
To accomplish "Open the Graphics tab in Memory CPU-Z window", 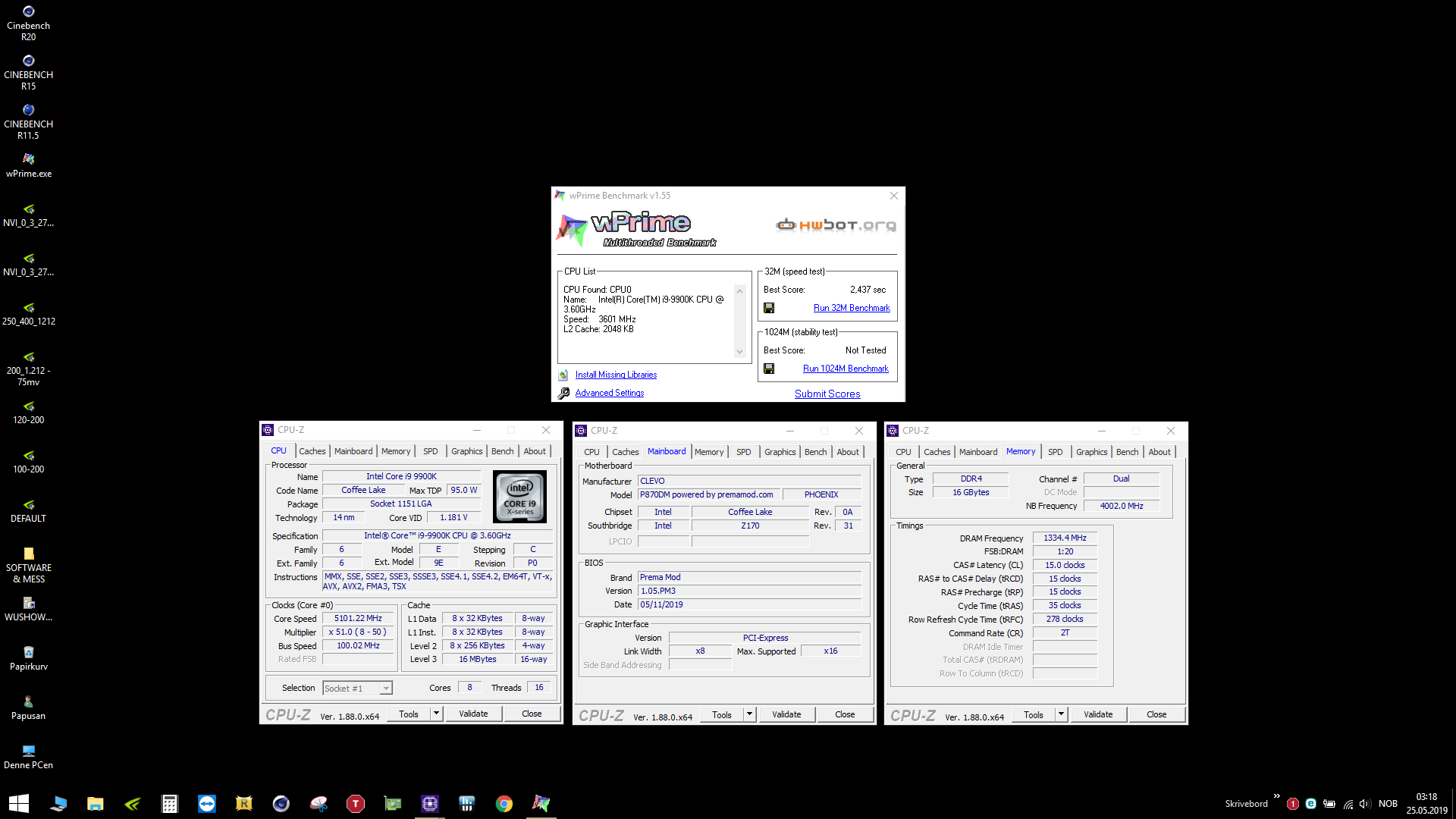I will pos(1091,452).
